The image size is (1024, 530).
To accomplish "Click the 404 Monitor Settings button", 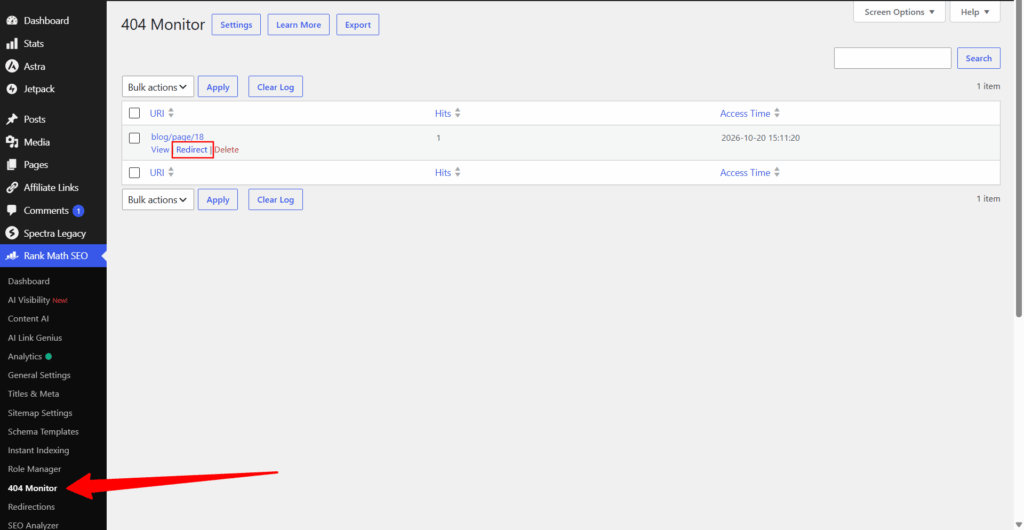I will coord(236,25).
